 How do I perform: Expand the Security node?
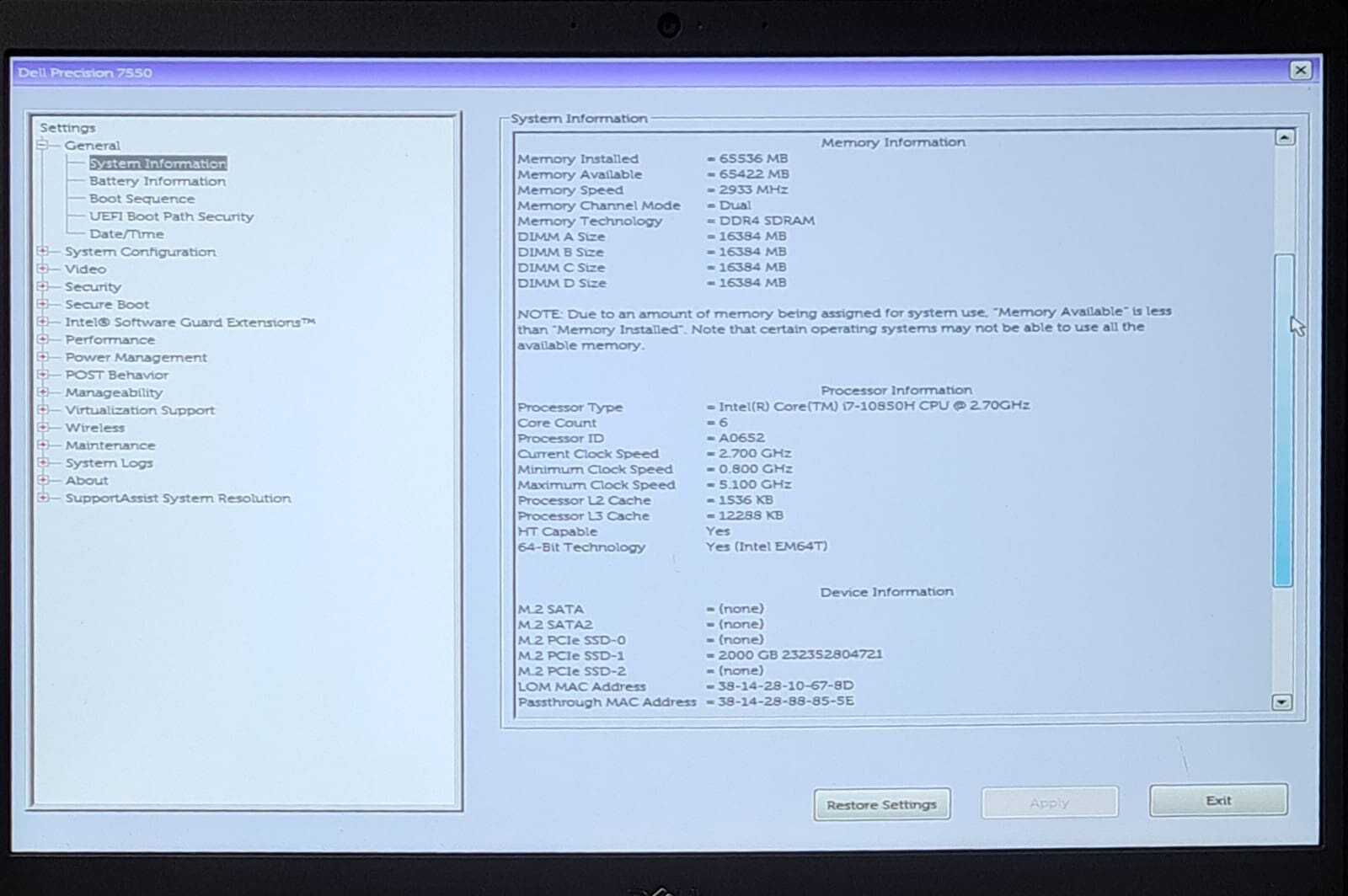(42, 286)
